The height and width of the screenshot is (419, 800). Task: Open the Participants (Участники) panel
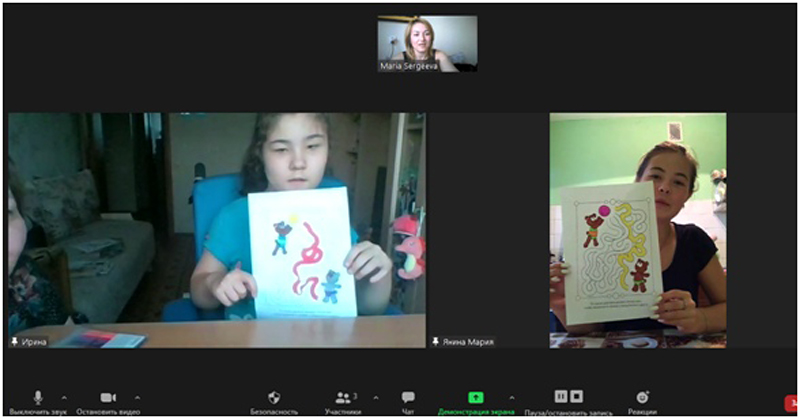tap(345, 397)
